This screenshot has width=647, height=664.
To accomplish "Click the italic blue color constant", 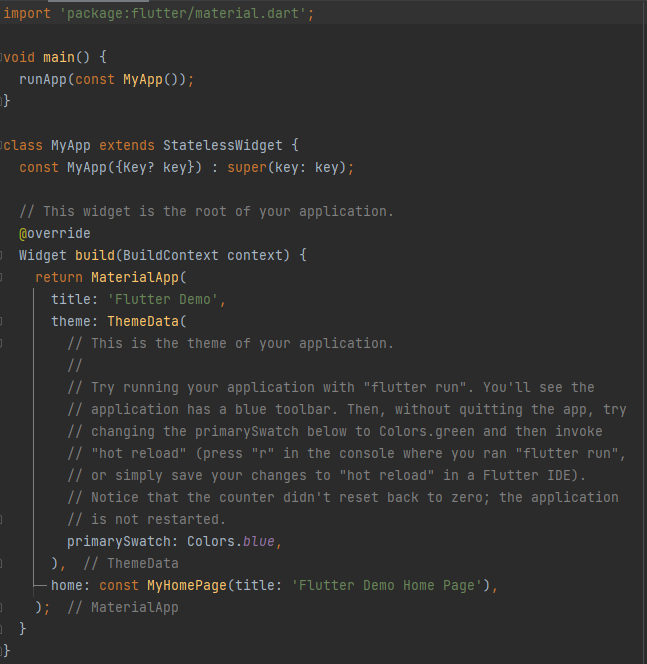I will (x=258, y=542).
